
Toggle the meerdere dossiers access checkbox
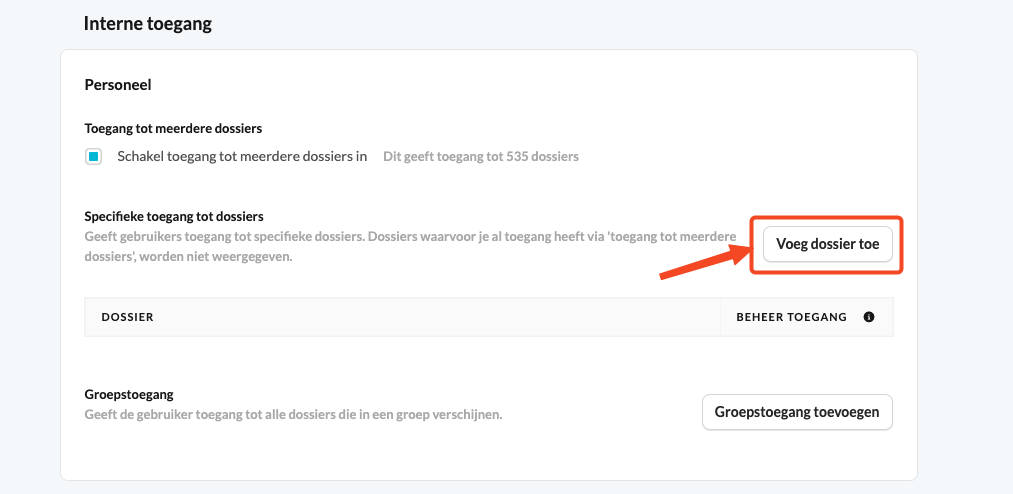click(x=94, y=156)
